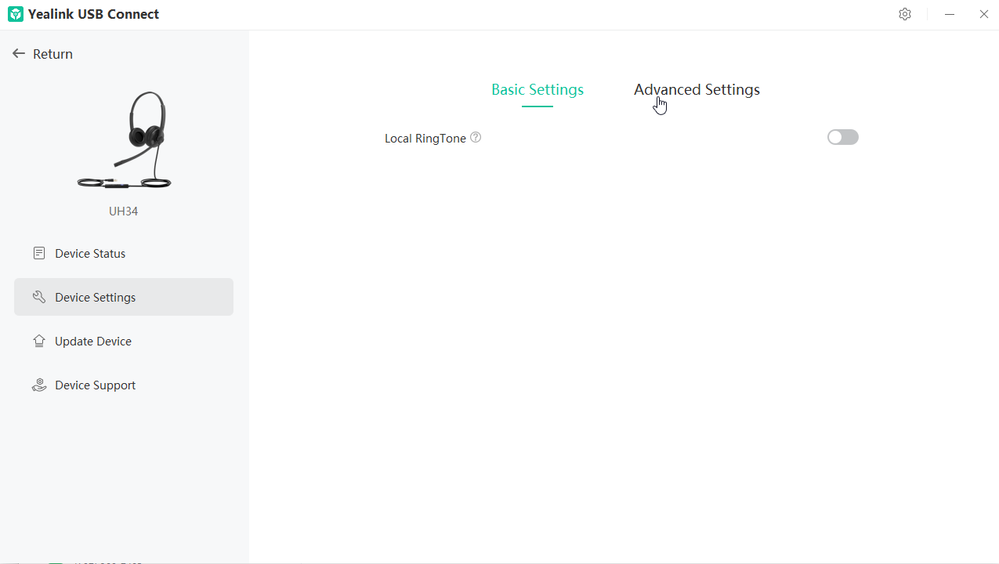Click the UH34 headset product image
Image resolution: width=999 pixels, height=564 pixels.
tap(124, 140)
